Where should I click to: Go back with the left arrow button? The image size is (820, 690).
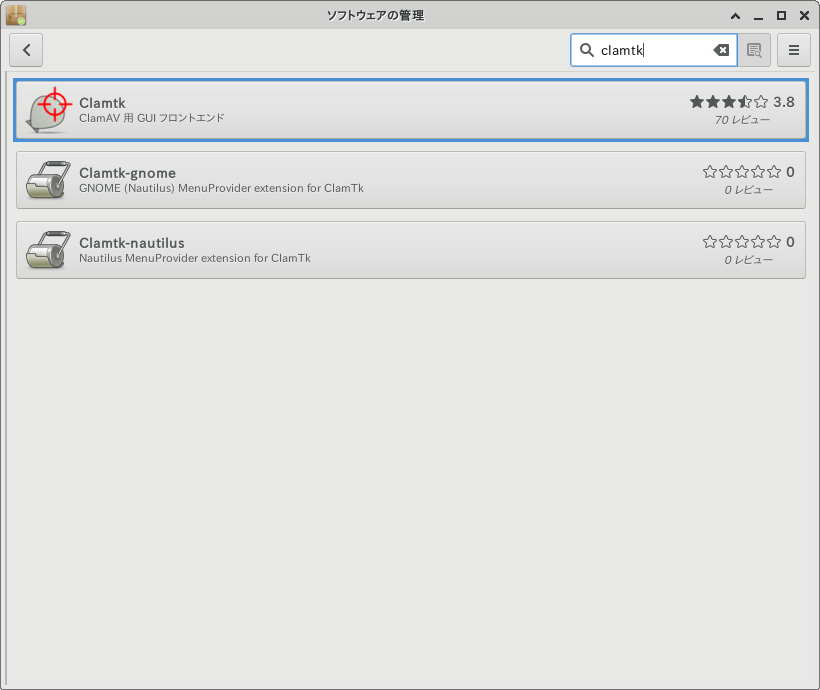click(26, 50)
